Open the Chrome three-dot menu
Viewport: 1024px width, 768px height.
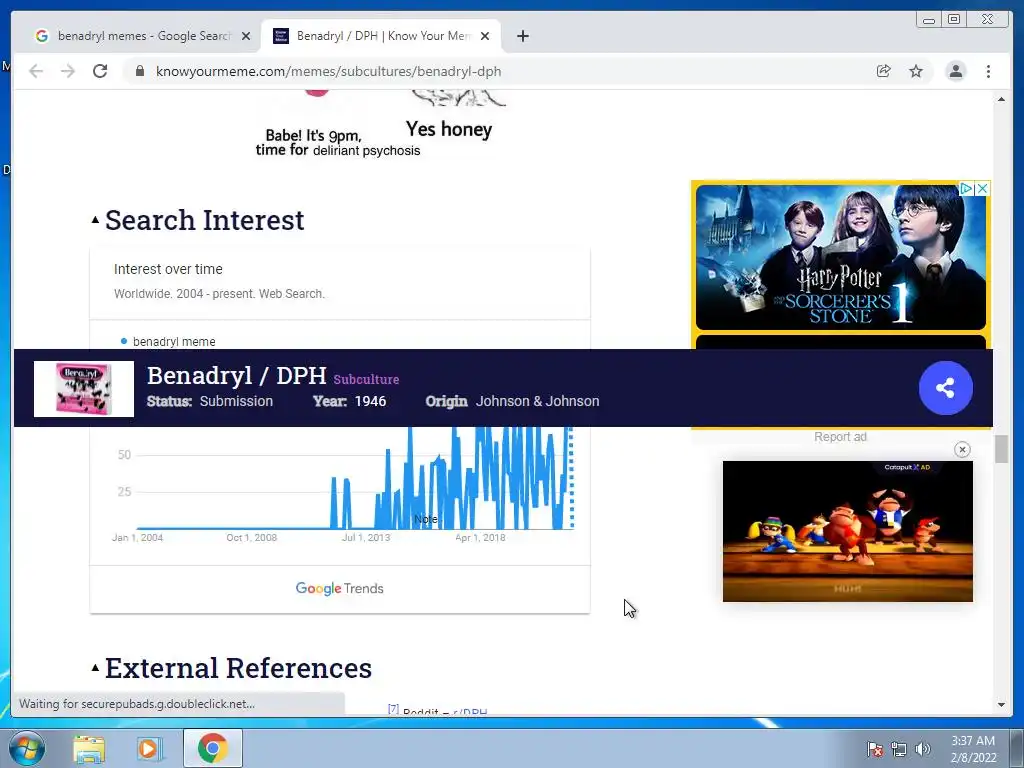pos(988,71)
